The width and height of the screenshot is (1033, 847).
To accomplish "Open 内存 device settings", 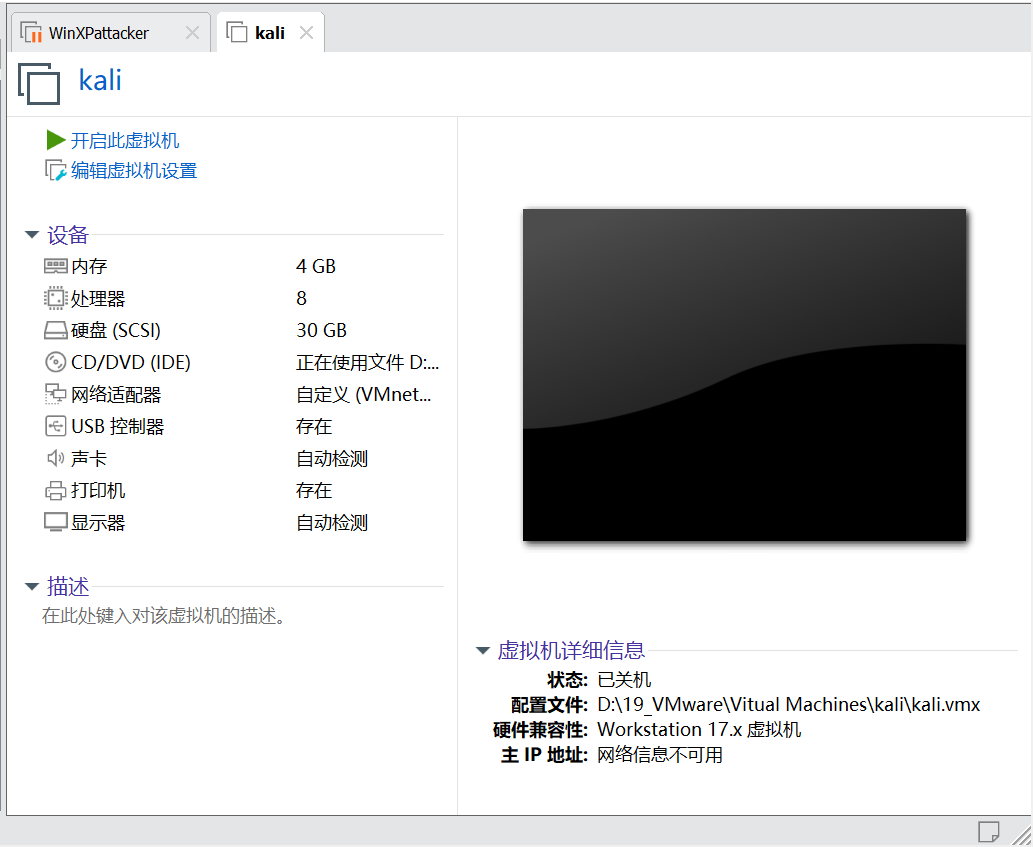I will coord(89,266).
